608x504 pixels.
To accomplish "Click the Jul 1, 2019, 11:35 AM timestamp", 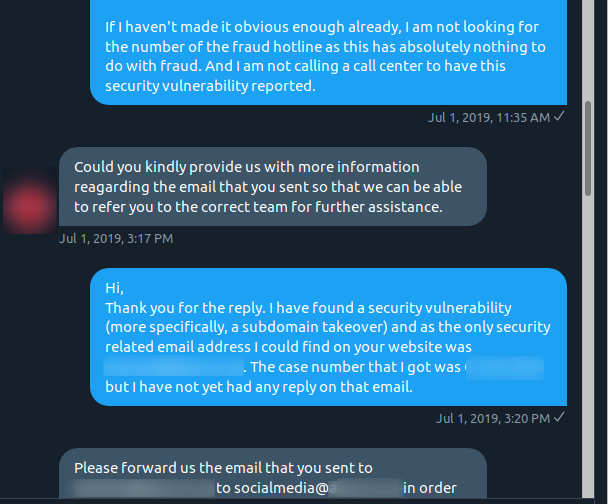I will 489,117.
